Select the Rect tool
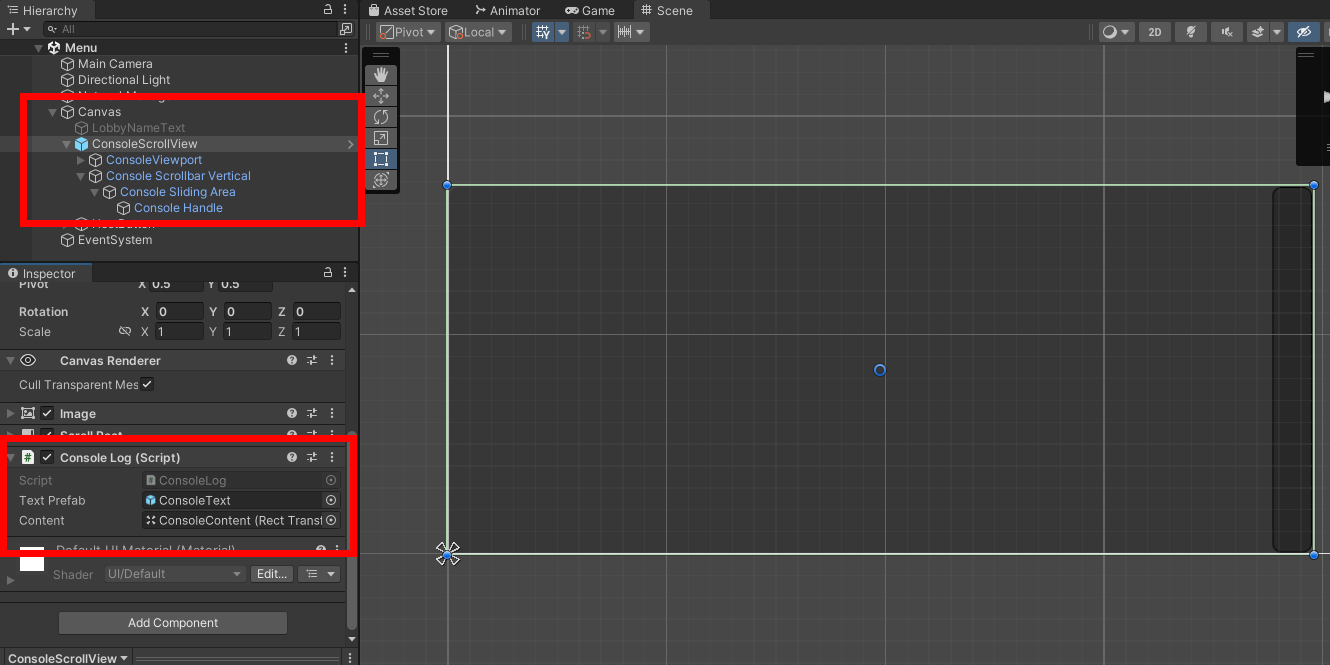Viewport: 1330px width, 665px height. pyautogui.click(x=380, y=159)
